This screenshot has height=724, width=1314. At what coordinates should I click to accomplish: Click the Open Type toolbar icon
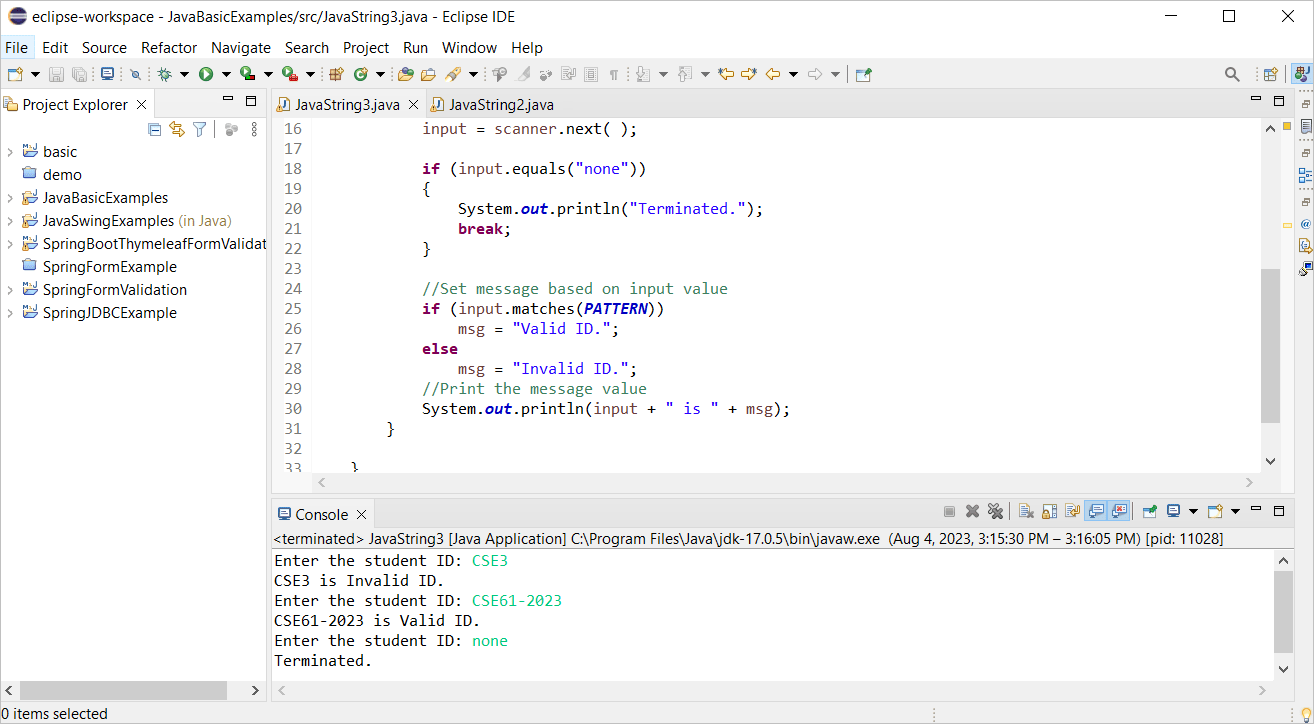(x=406, y=74)
